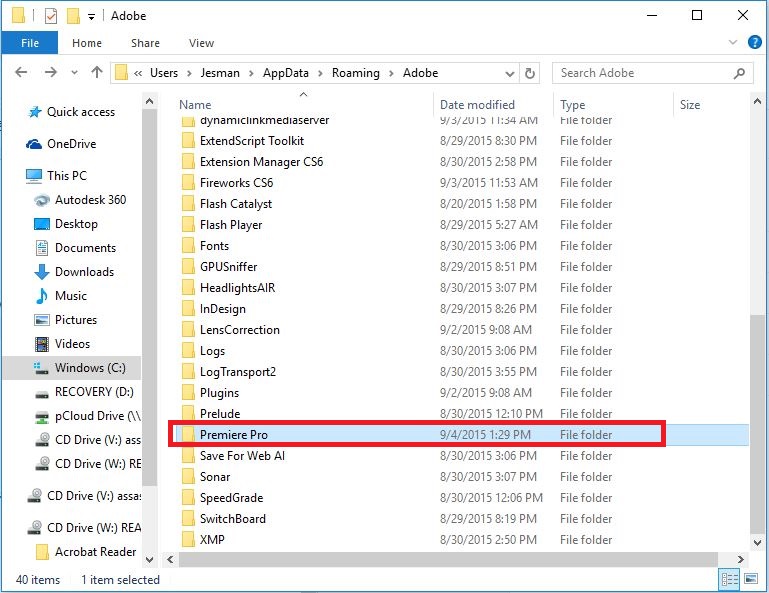Select the LogTransport2 folder icon

188,372
